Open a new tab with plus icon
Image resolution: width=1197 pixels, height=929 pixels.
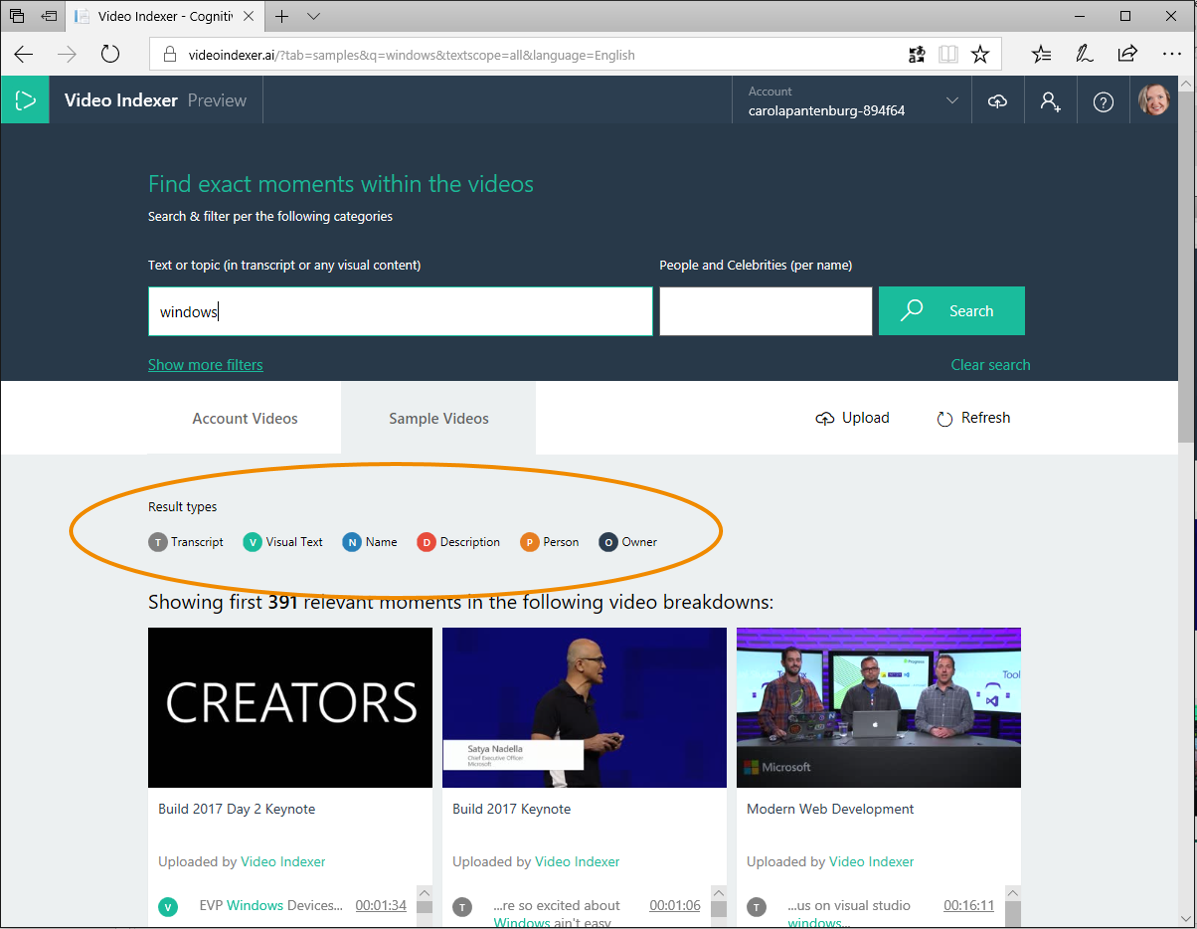[x=282, y=16]
